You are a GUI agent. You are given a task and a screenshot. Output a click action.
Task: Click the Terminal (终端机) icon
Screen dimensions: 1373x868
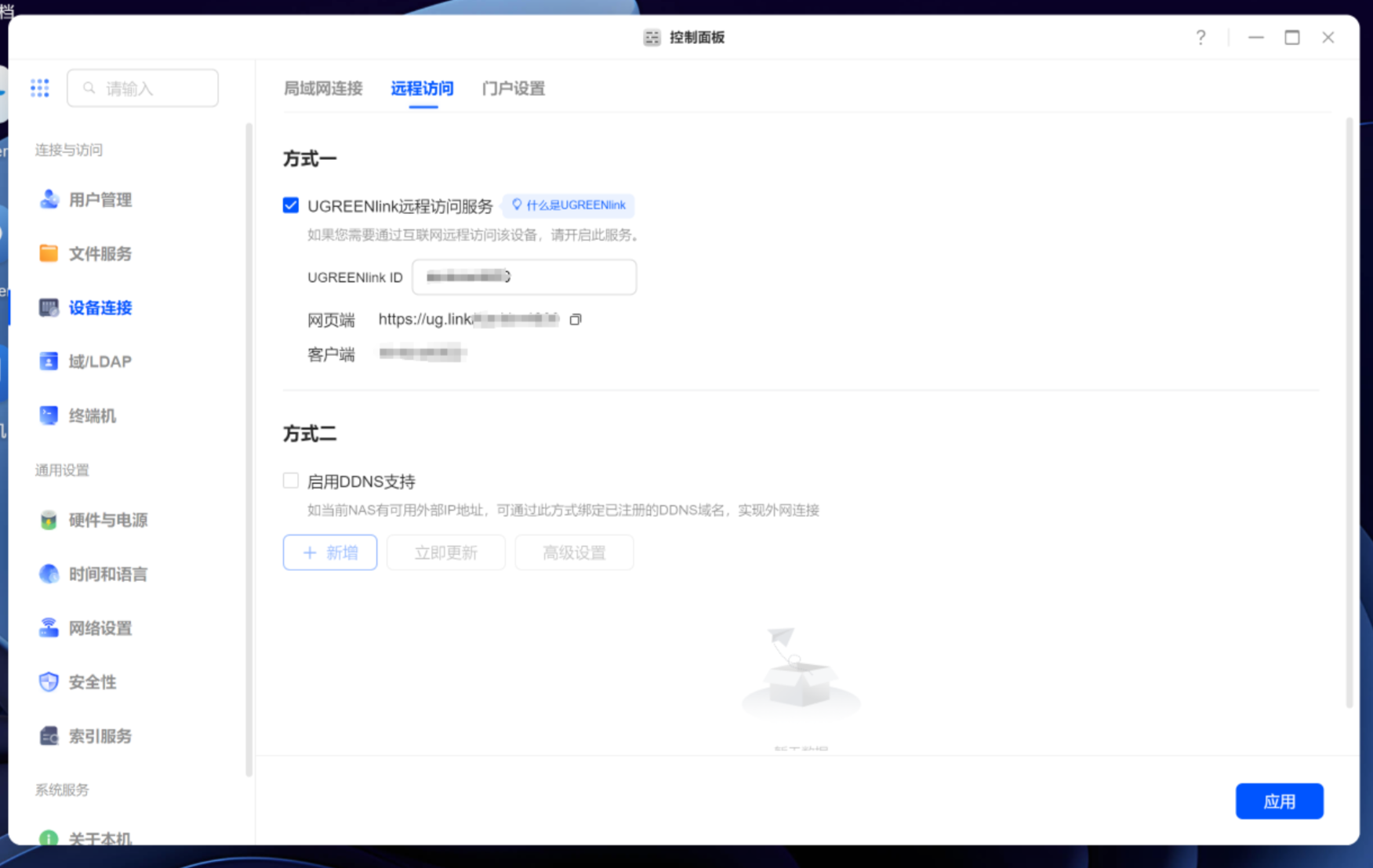[x=49, y=416]
